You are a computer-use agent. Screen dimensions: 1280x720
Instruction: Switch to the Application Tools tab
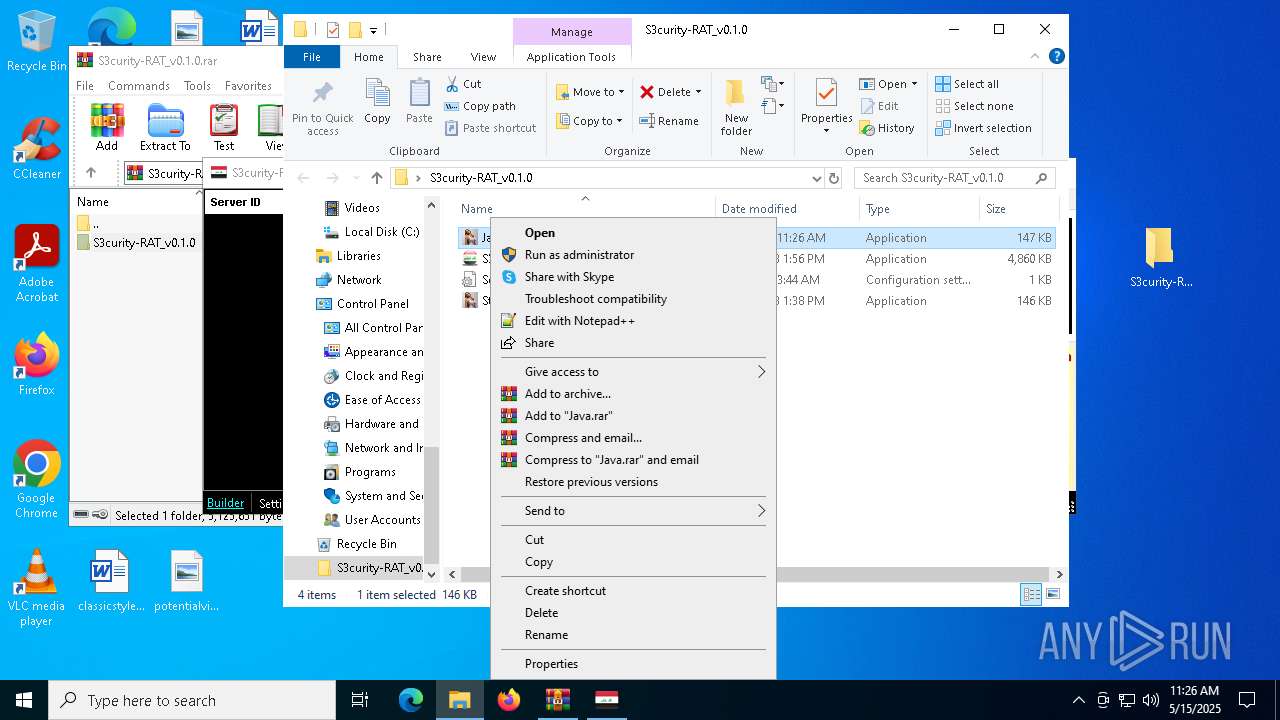[x=571, y=57]
